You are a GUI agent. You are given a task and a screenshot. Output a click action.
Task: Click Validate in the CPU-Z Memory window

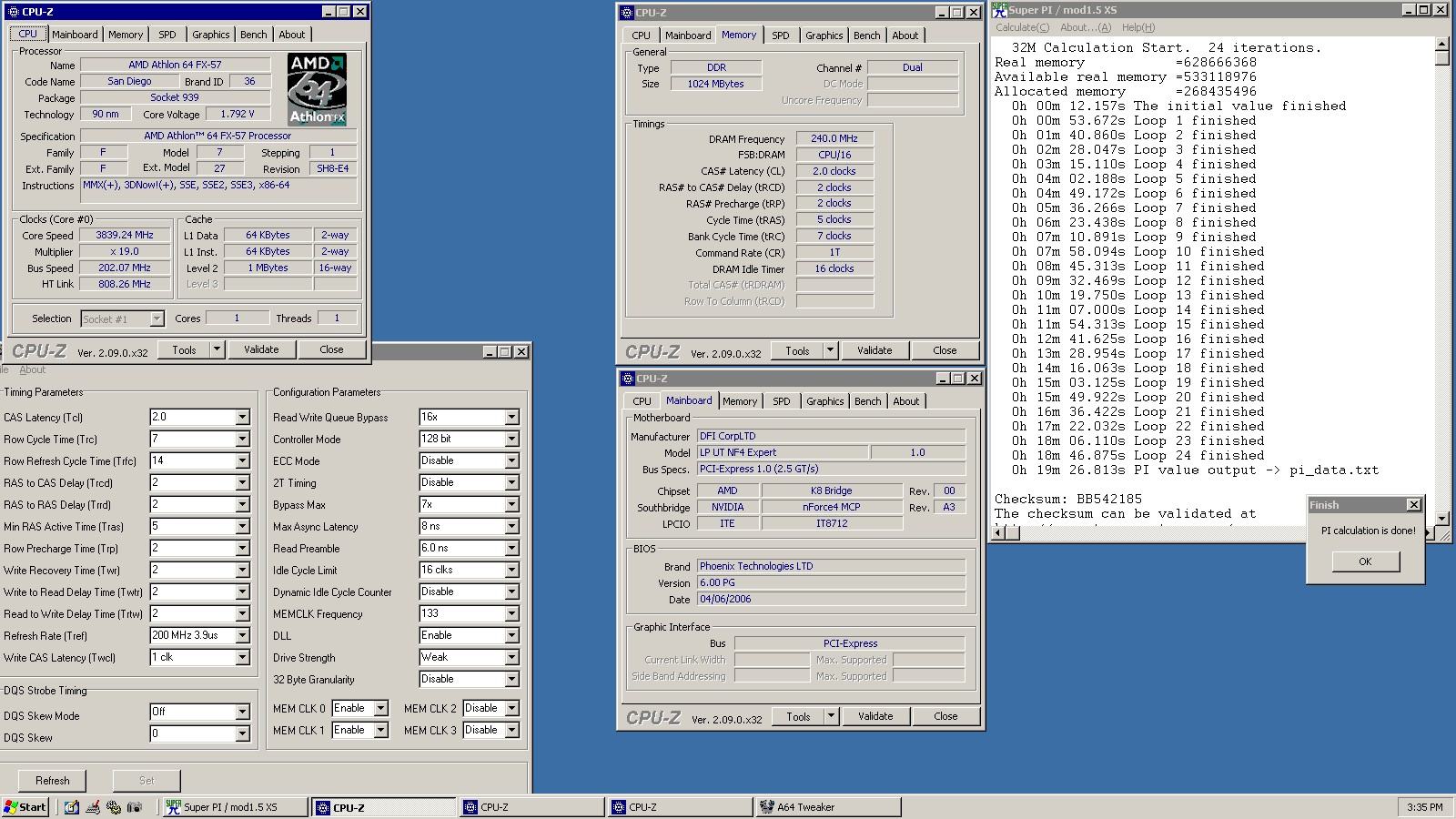tap(875, 350)
